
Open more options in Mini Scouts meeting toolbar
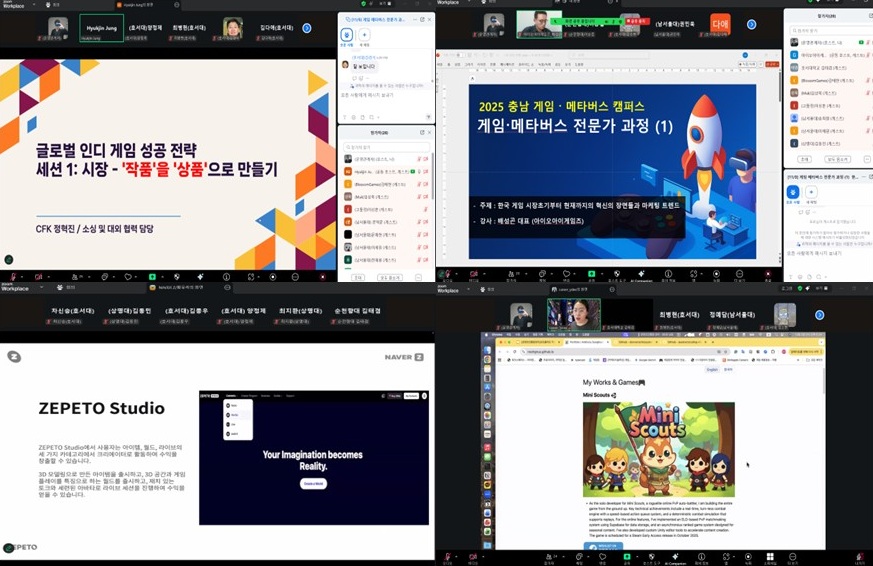[x=792, y=557]
